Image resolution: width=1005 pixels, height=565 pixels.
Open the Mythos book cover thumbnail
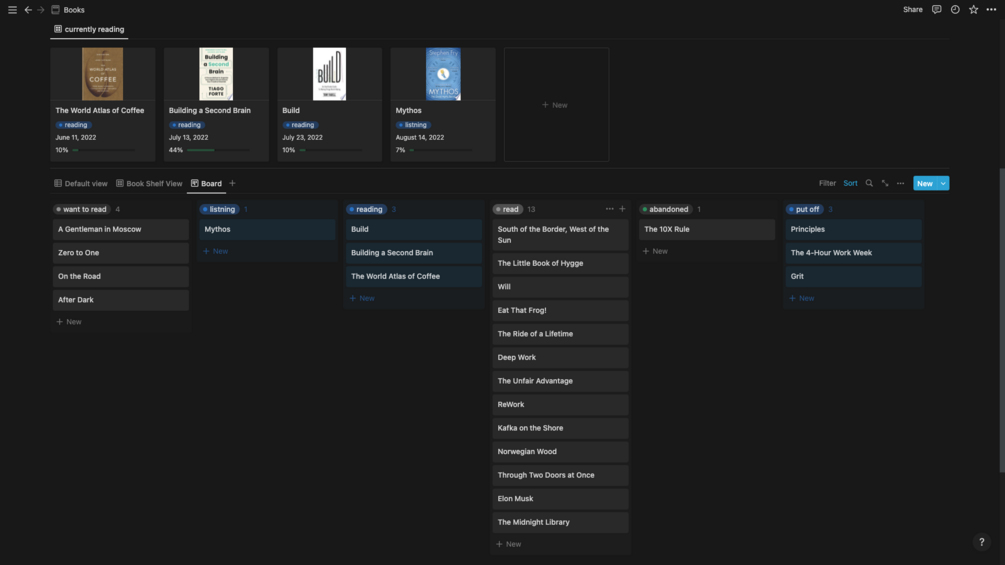pyautogui.click(x=443, y=74)
